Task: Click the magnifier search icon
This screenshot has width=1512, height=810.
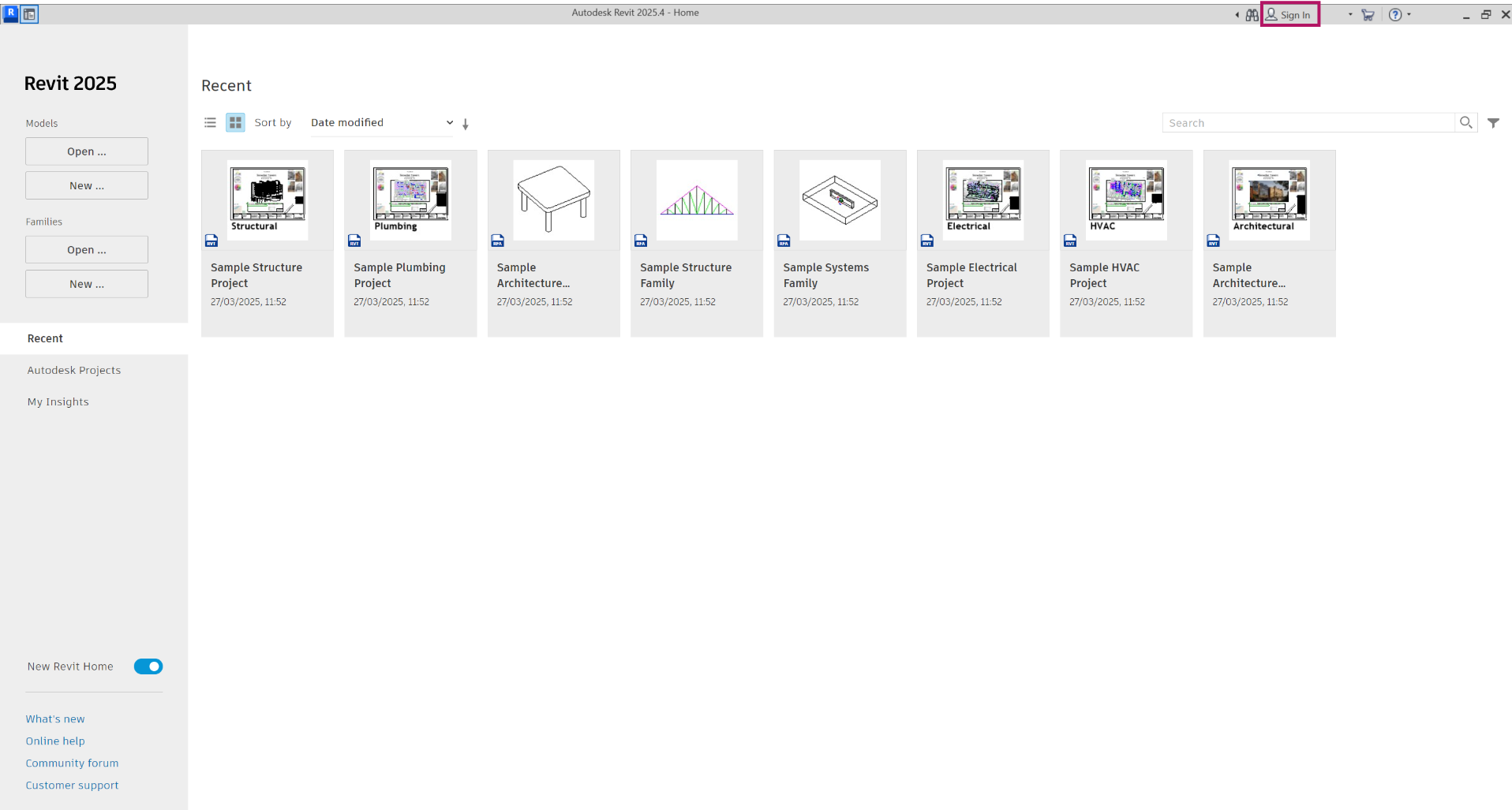Action: pyautogui.click(x=1465, y=122)
